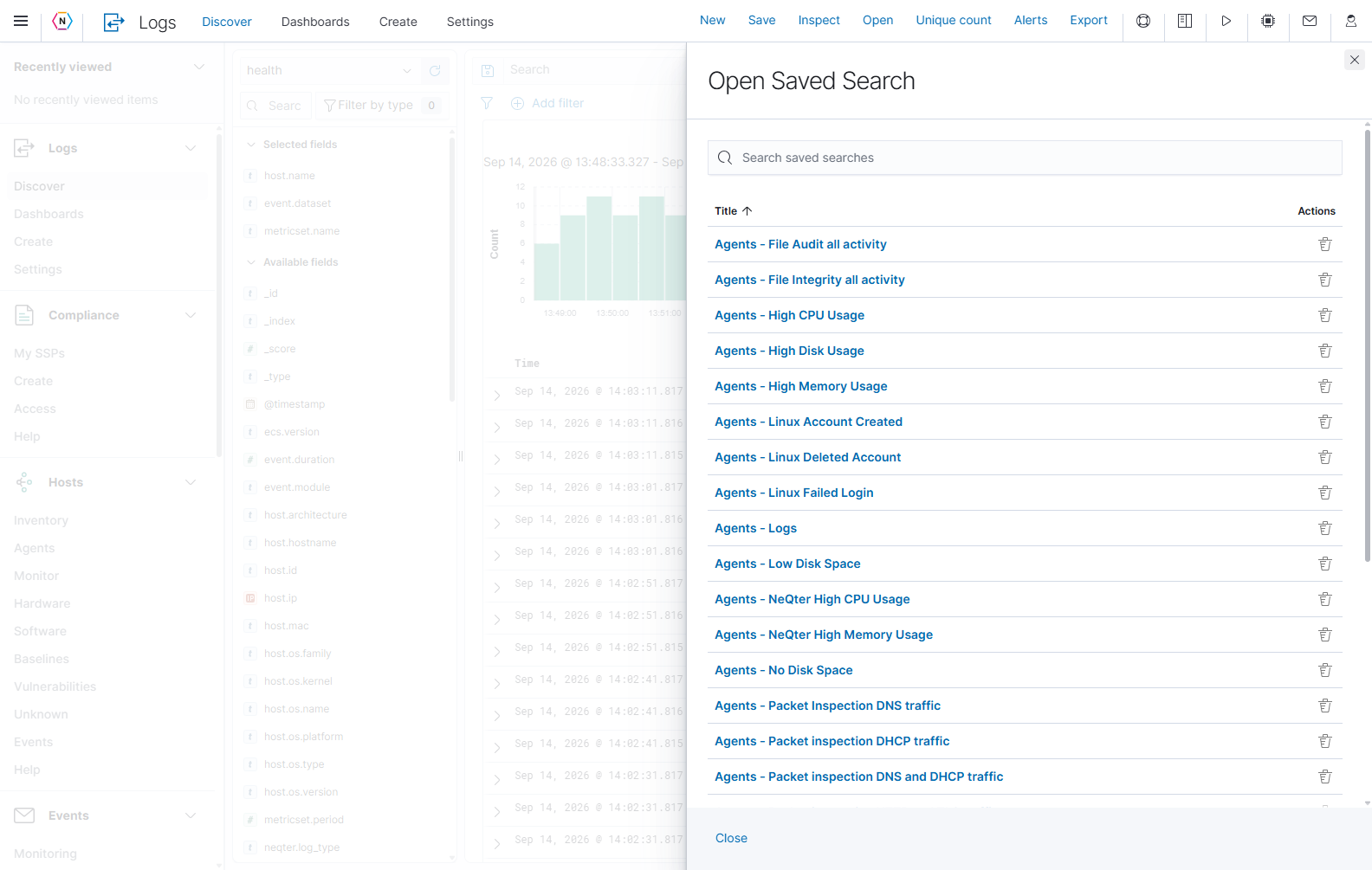Screen dimensions: 1372x870
Task: Open Agents - Logs saved search
Action: 755,528
